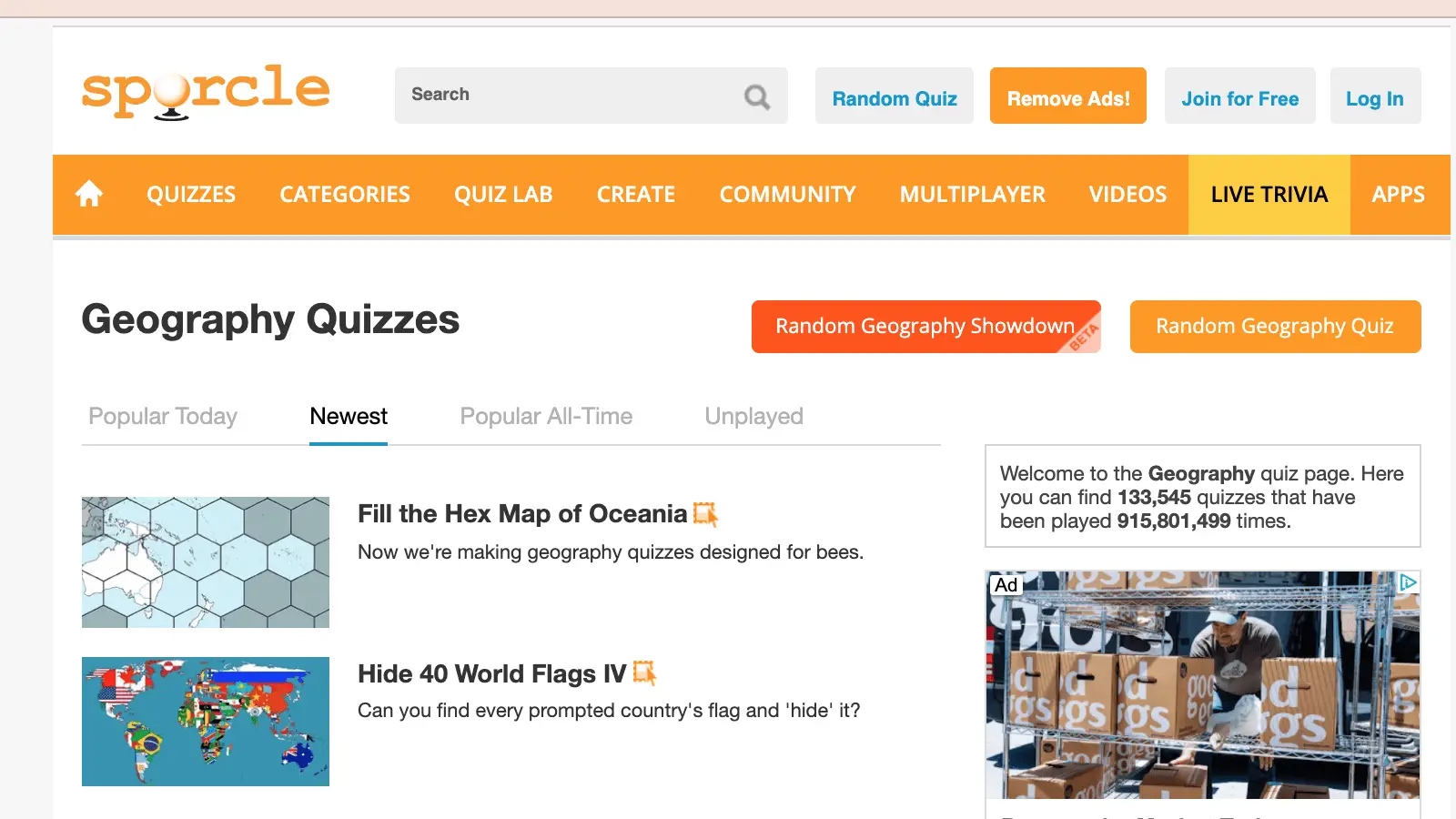1456x819 pixels.
Task: Open the COMMUNITY menu
Action: [788, 195]
